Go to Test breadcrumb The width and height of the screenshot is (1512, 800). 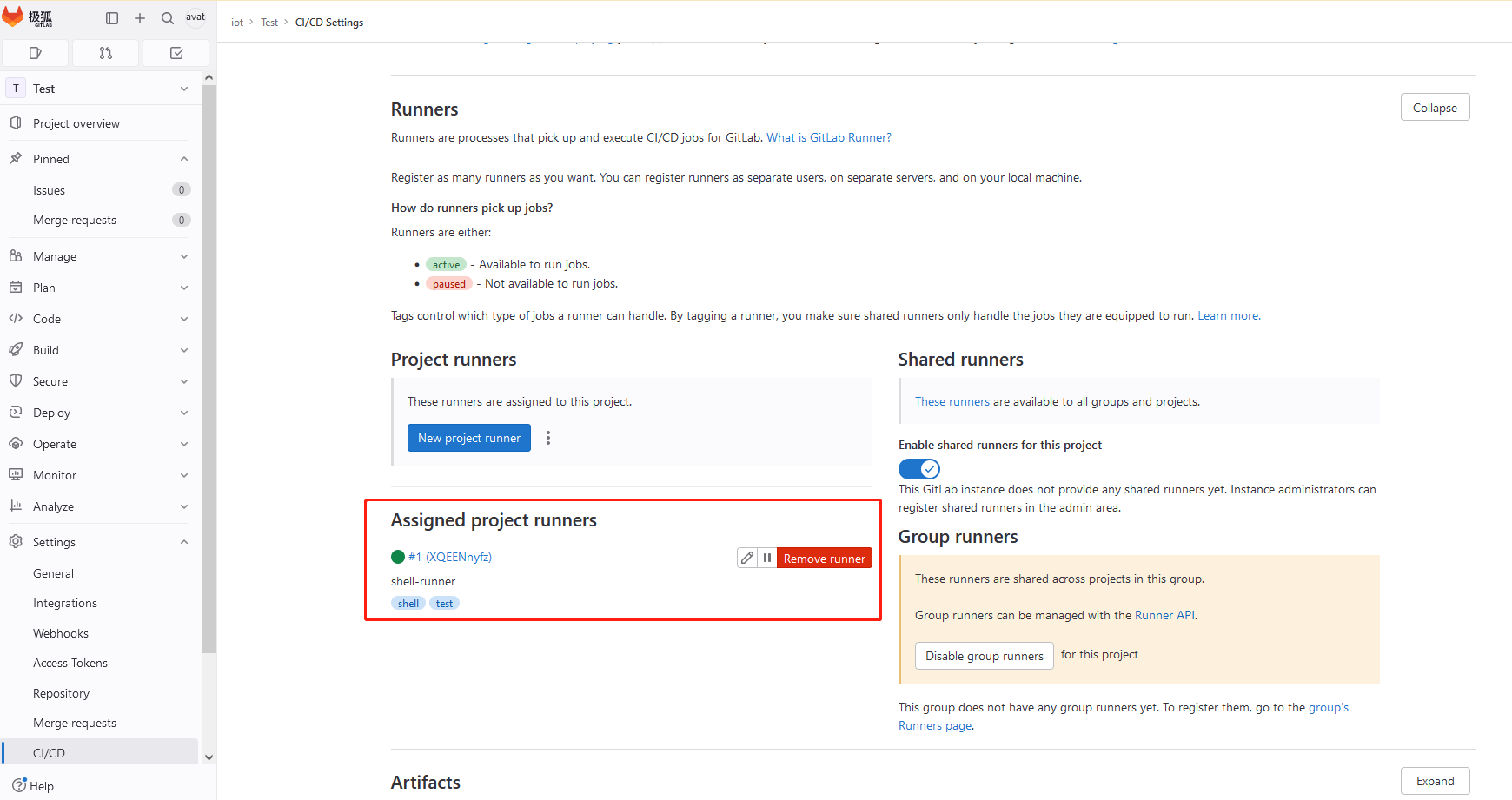click(x=269, y=23)
